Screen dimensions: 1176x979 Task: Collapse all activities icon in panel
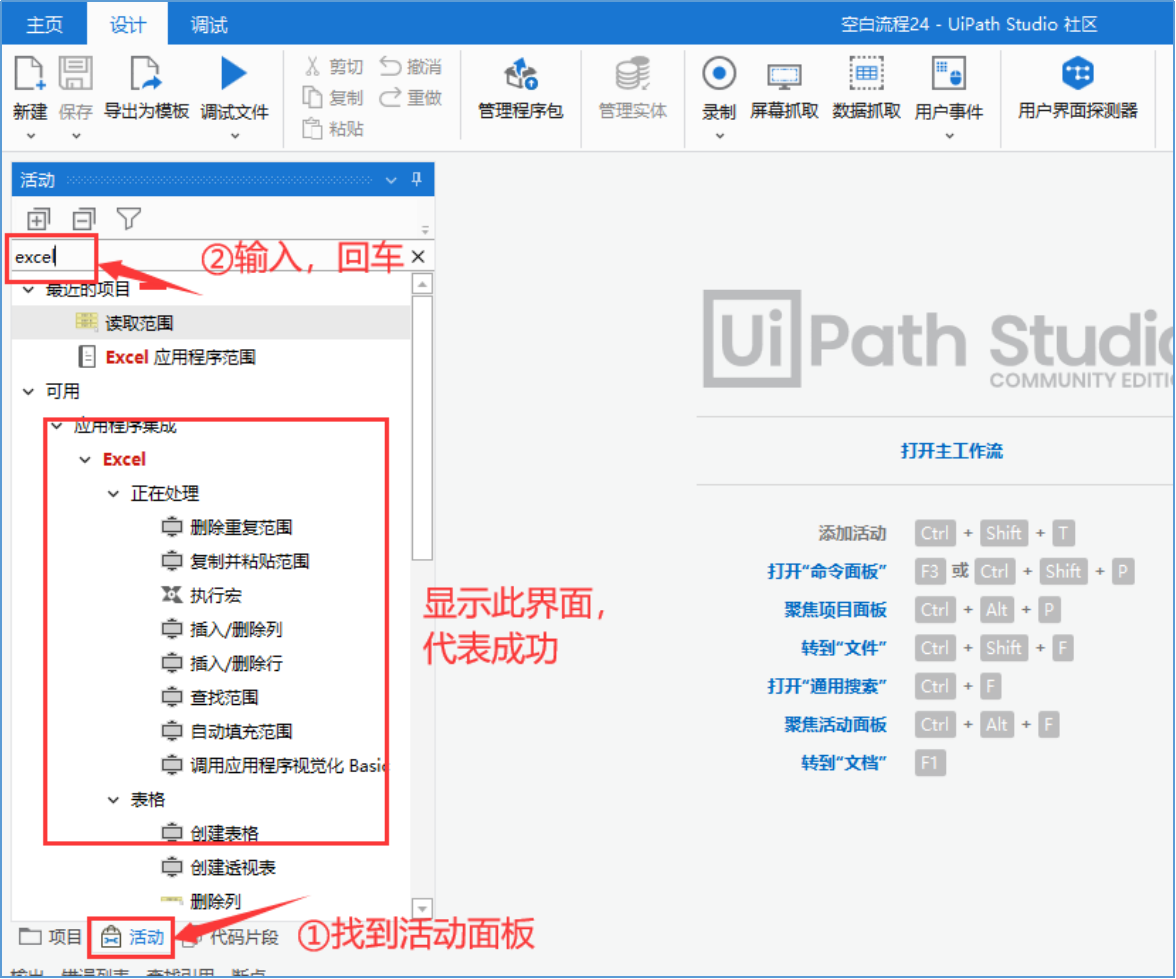(x=84, y=219)
